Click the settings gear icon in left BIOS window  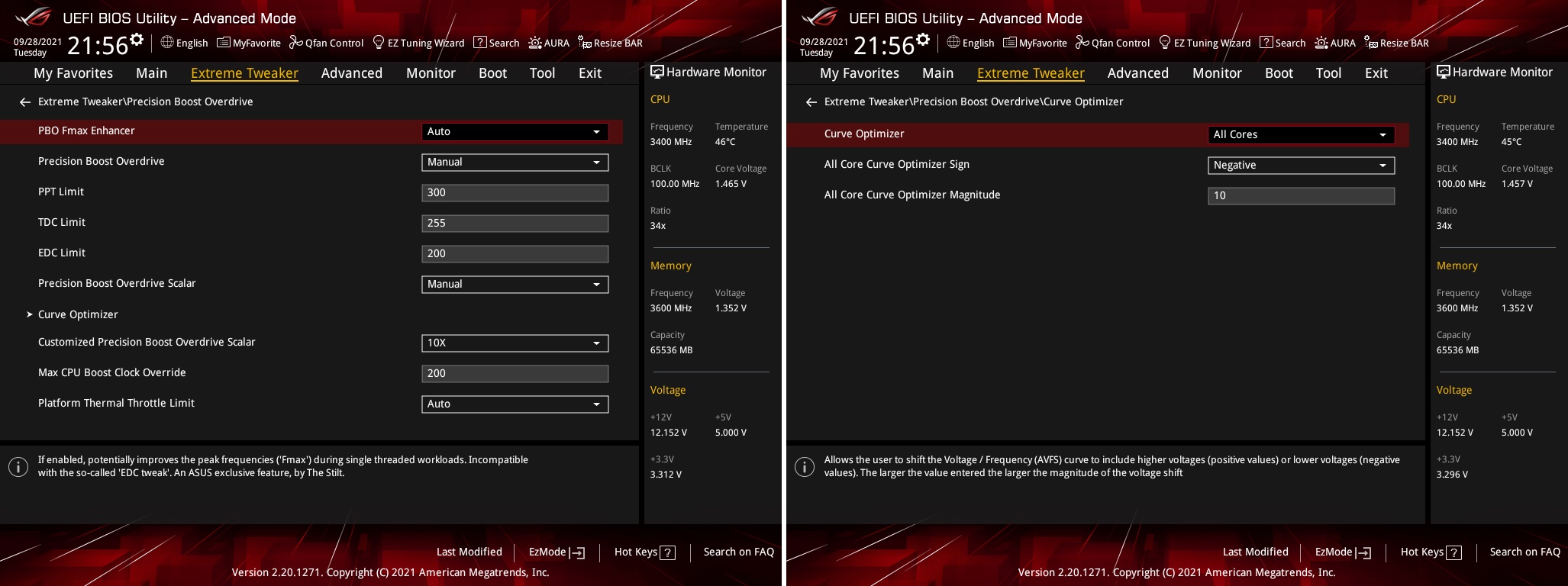point(137,40)
